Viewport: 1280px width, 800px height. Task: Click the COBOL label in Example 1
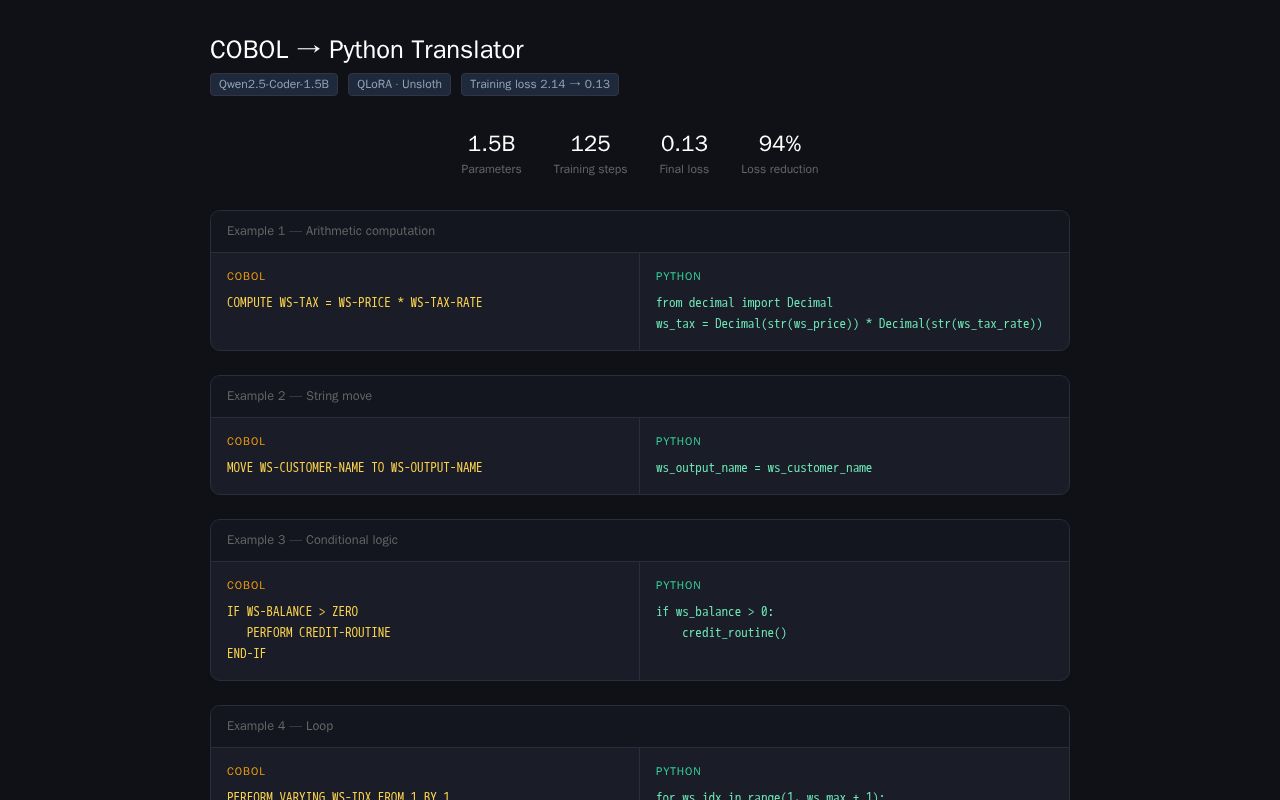[x=246, y=276]
